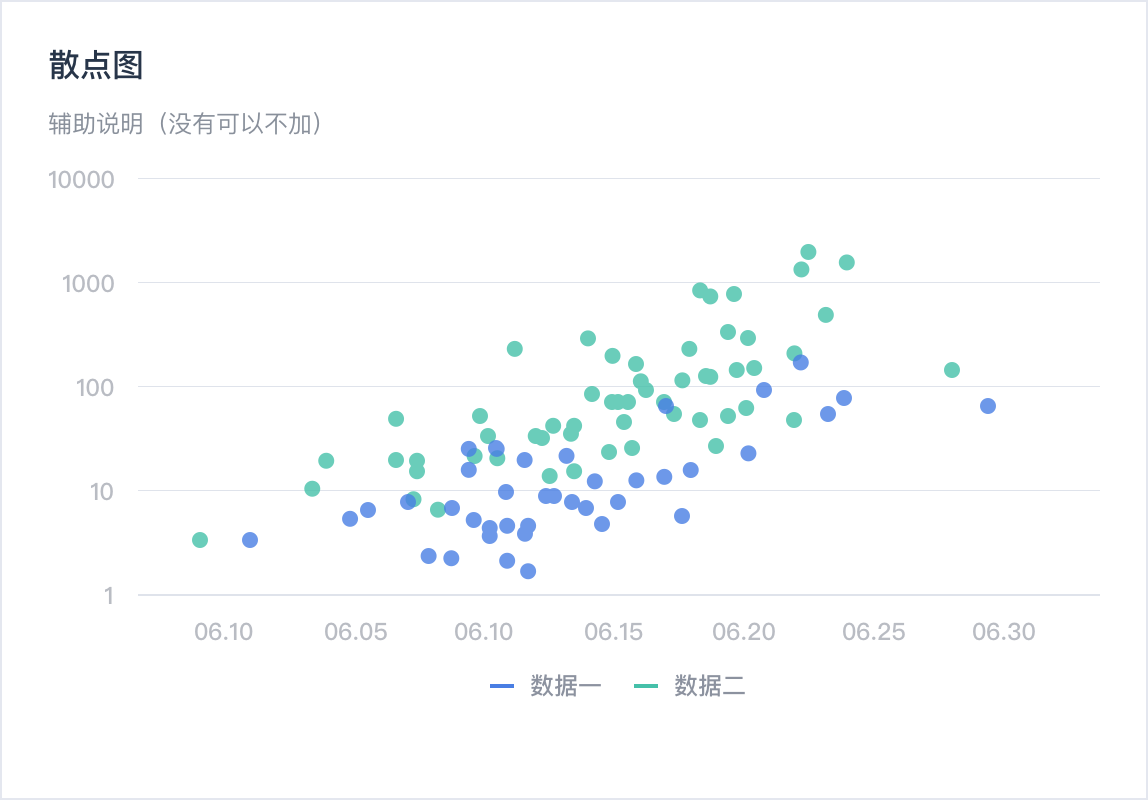
Task: Click the 06.05 x-axis label
Action: [352, 633]
